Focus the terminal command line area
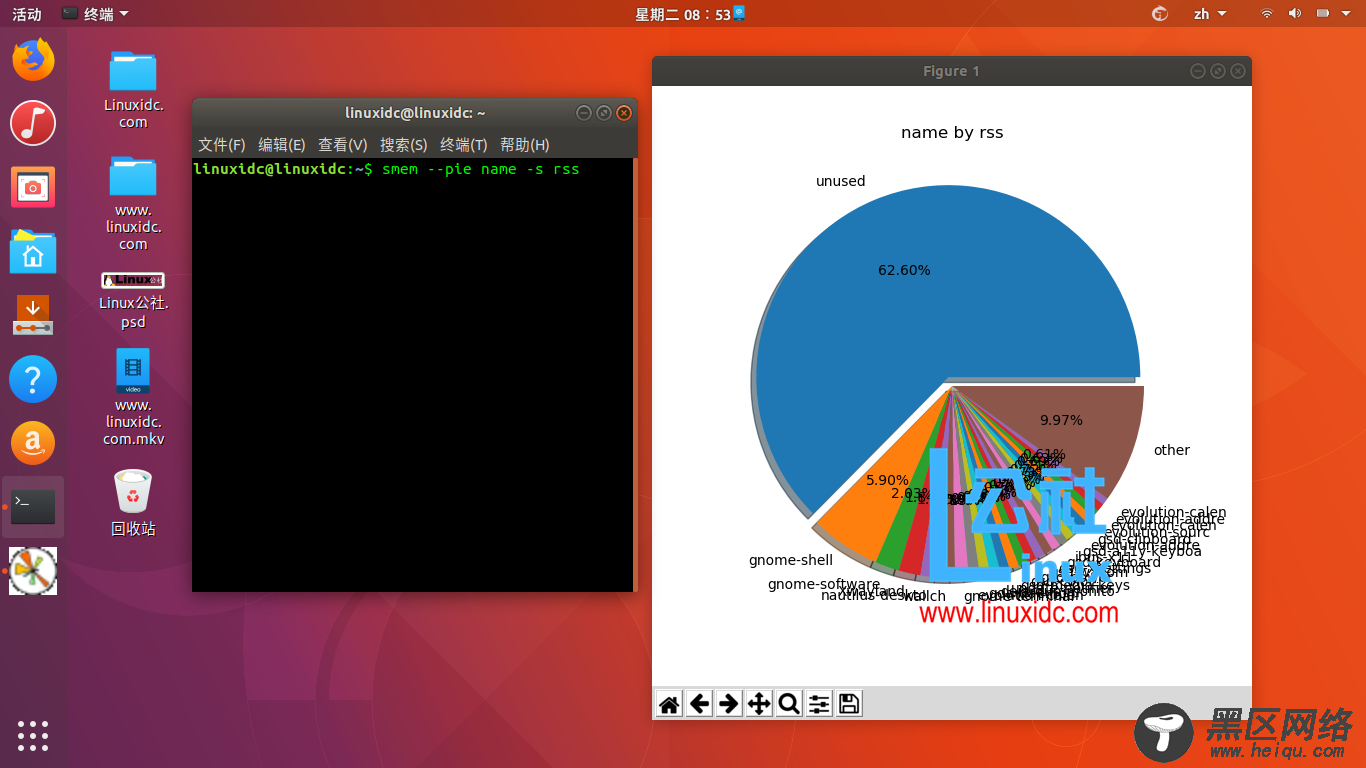This screenshot has height=768, width=1366. coord(413,374)
